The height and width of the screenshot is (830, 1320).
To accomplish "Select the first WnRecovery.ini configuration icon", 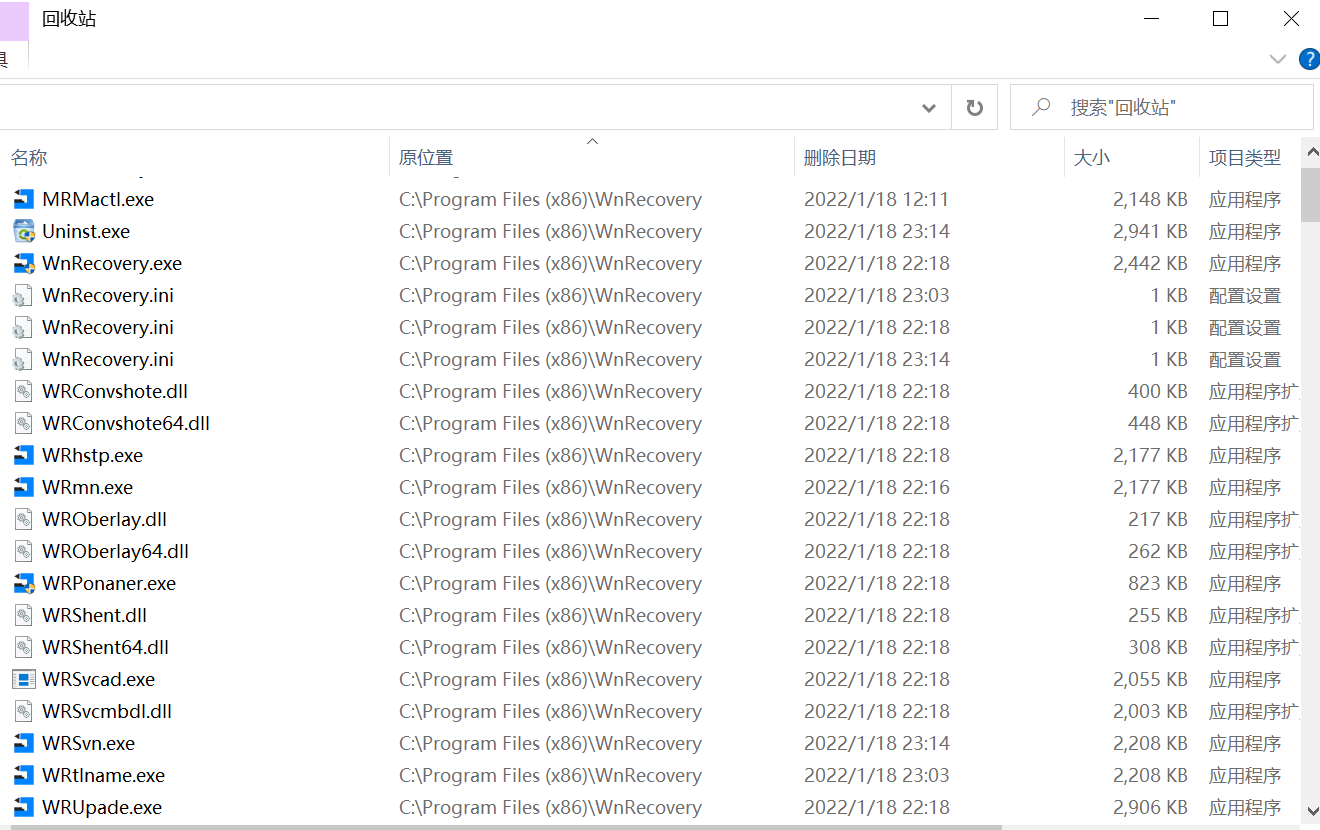I will [22, 295].
